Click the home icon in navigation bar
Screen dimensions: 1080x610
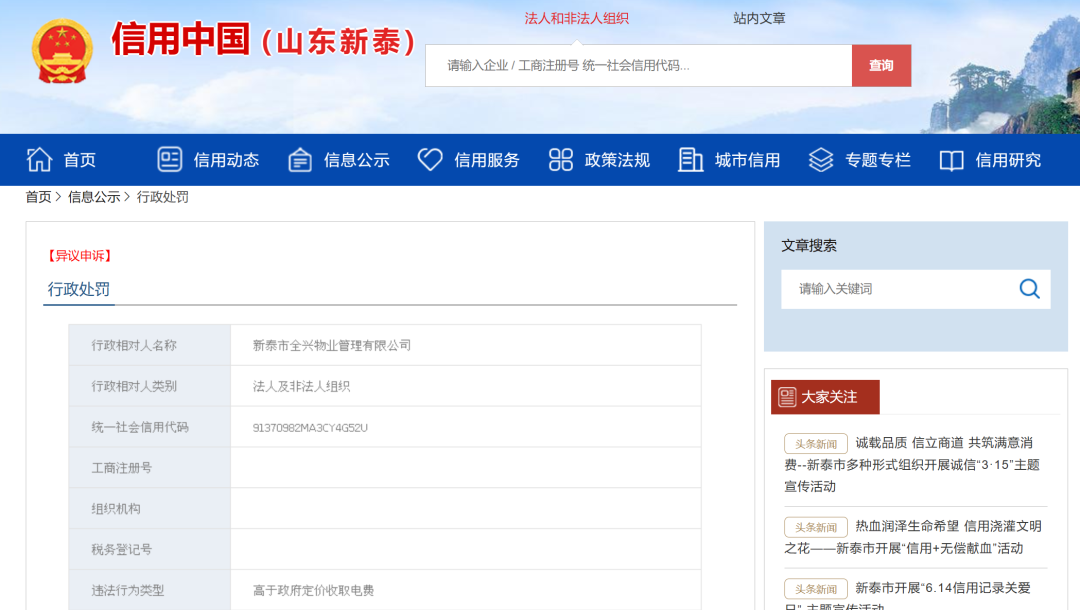[39, 160]
